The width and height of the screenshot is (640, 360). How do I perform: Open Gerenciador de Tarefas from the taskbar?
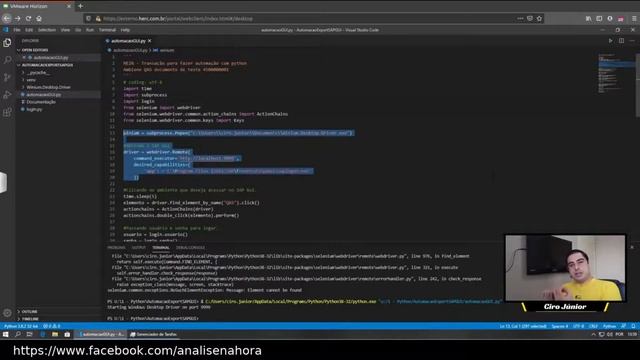[153, 334]
